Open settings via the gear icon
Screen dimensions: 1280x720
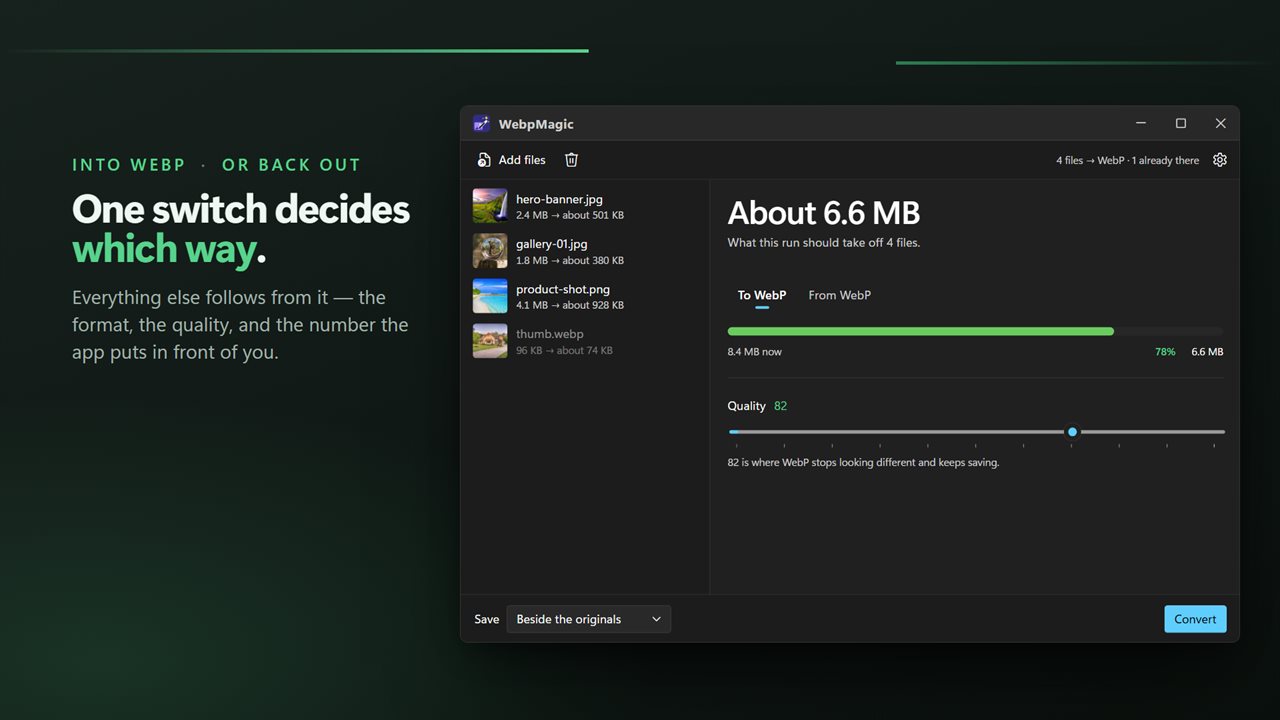(x=1219, y=160)
